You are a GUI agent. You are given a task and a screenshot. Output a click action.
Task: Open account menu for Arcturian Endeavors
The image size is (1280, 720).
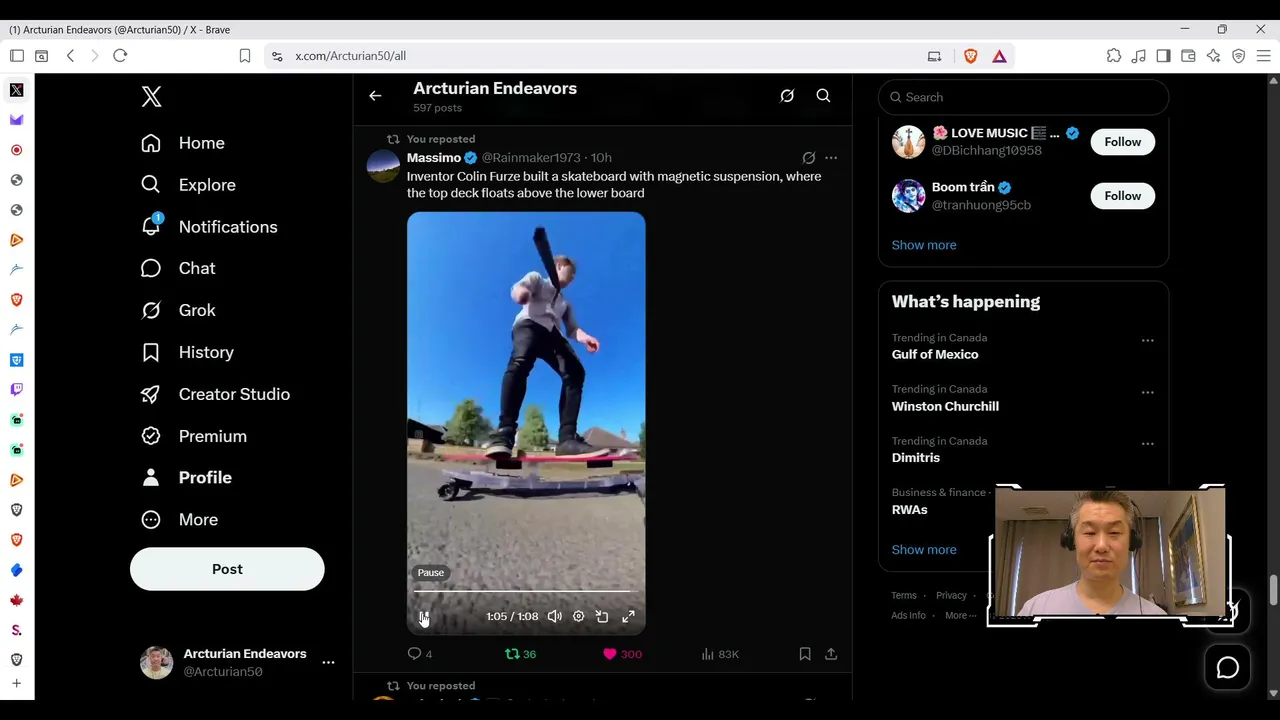pyautogui.click(x=328, y=662)
